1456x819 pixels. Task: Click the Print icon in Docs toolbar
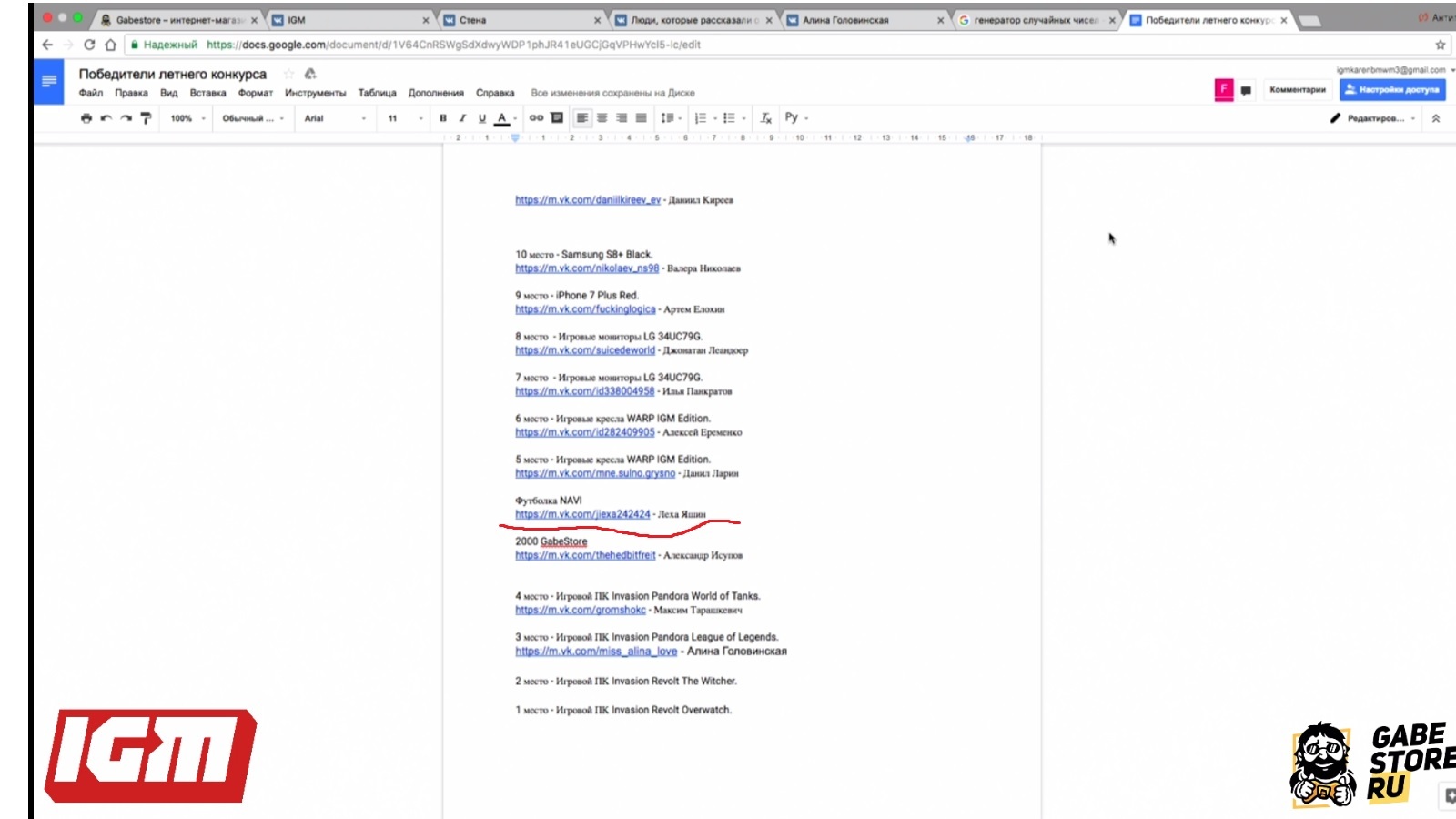pos(86,118)
